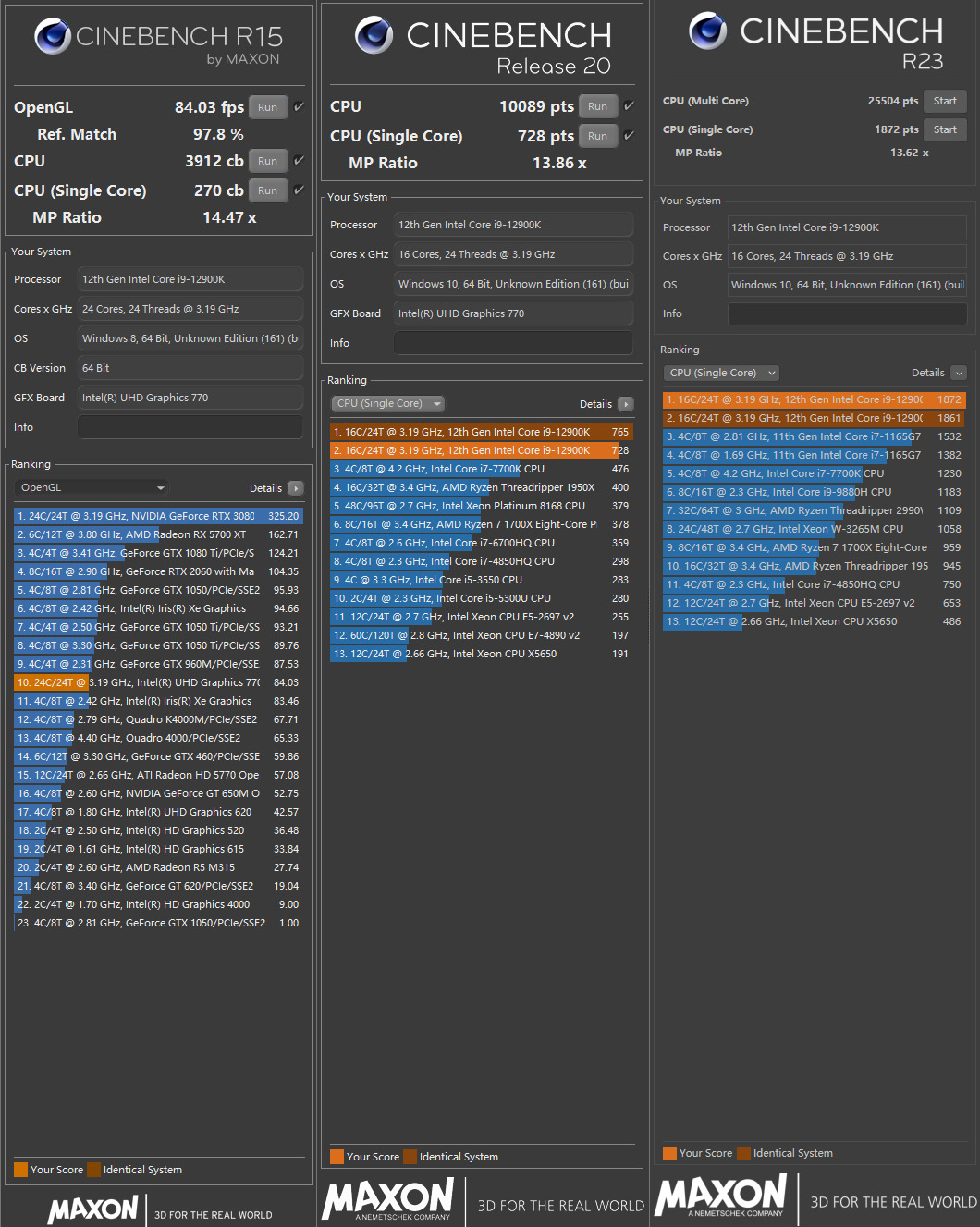Click the Info input field in R15
This screenshot has height=1227, width=980.
[190, 427]
